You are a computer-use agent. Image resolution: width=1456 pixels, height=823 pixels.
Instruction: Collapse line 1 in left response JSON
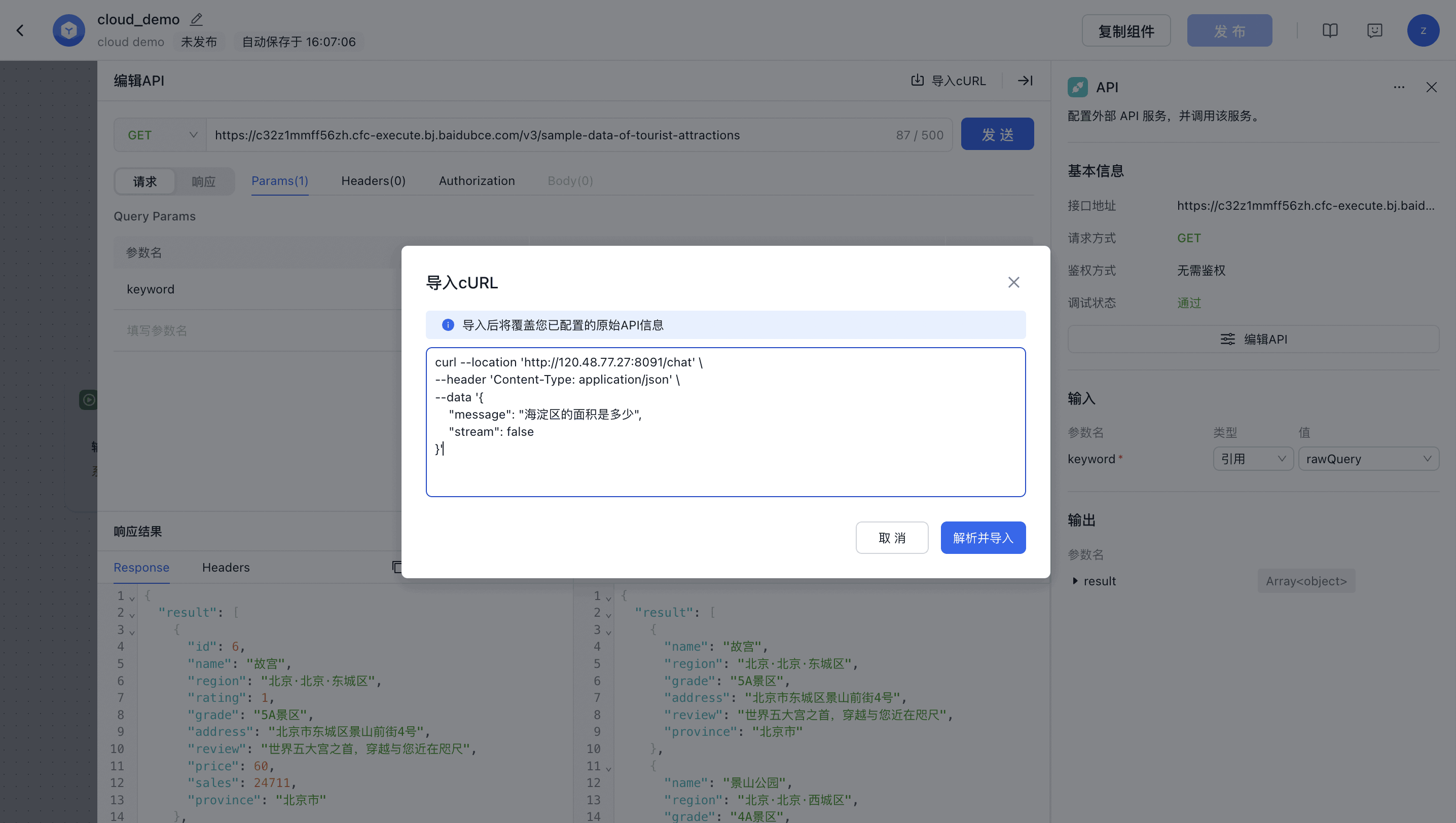pyautogui.click(x=132, y=597)
